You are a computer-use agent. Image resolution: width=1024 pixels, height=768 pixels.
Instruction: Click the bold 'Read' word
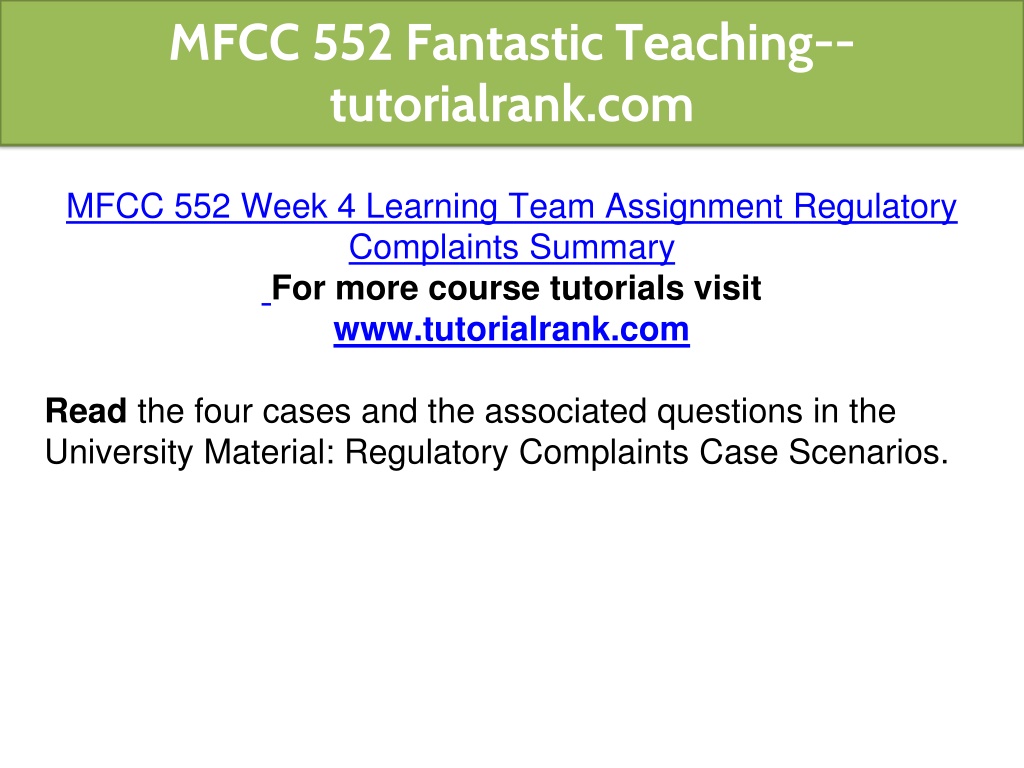tap(86, 411)
